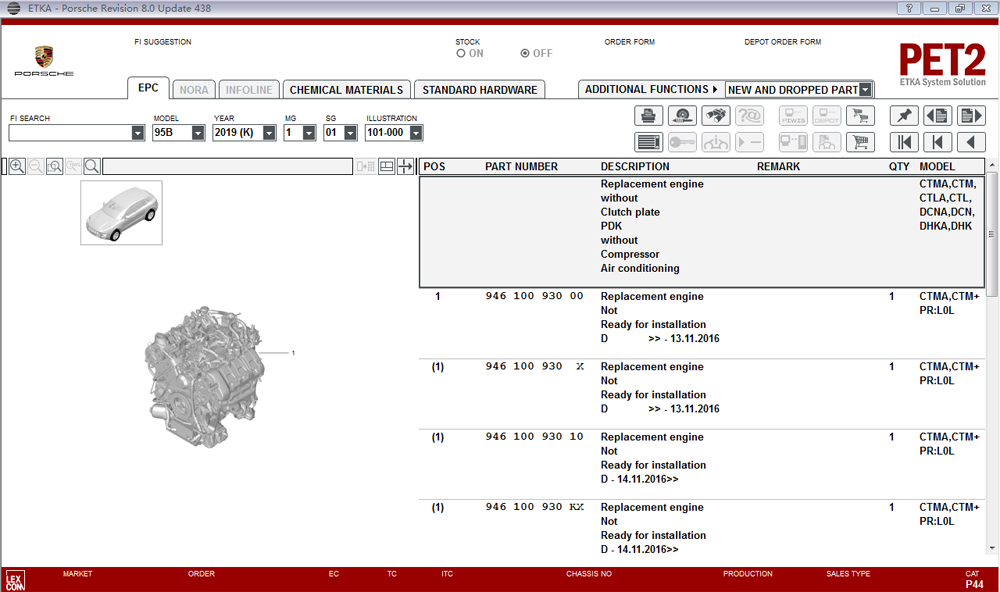Viewport: 1000px width, 592px height.
Task: Open YEAR 2019 (K) dropdown
Action: click(269, 133)
